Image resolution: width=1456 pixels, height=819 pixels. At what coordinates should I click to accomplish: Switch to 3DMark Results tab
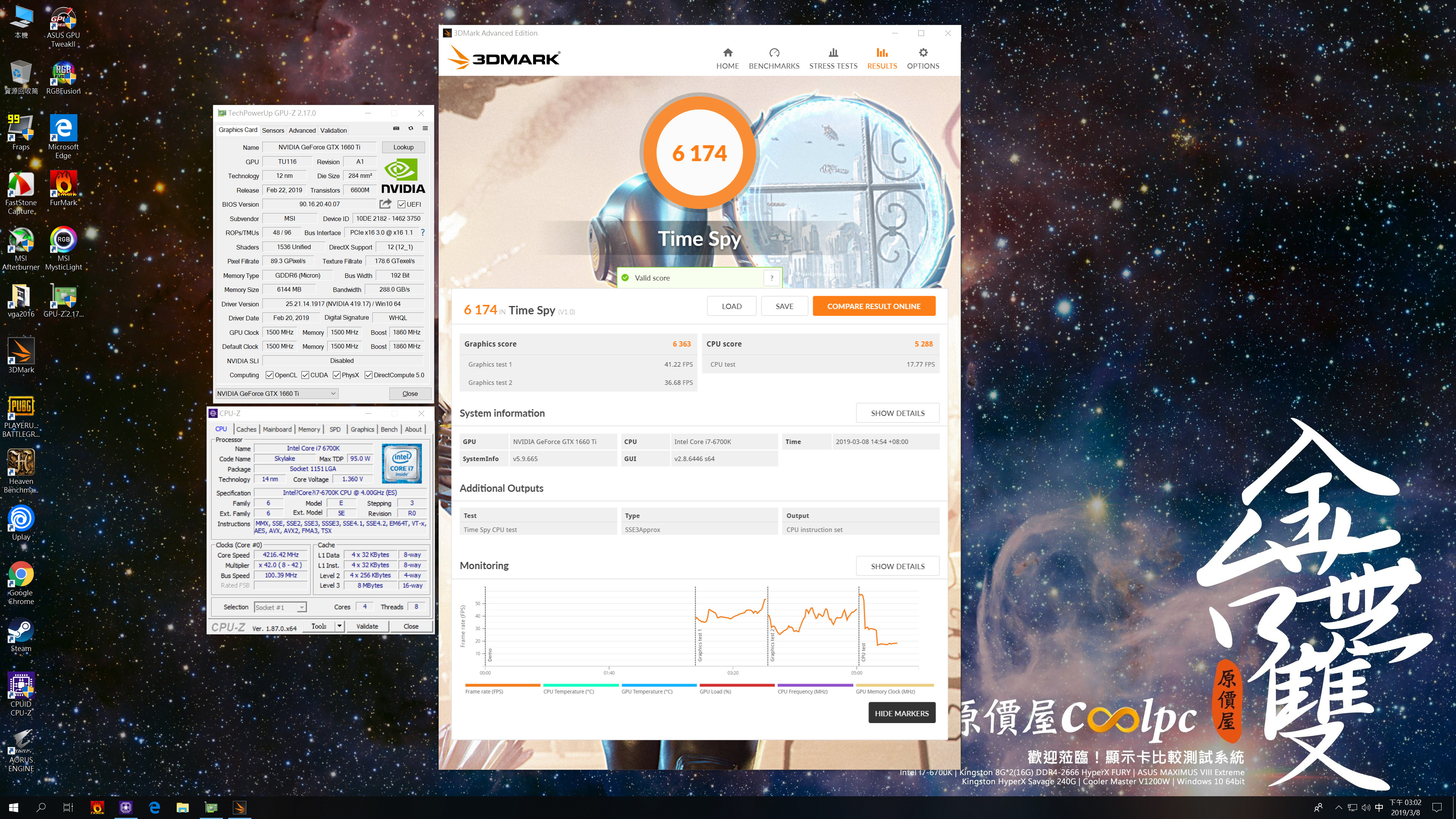pyautogui.click(x=882, y=59)
